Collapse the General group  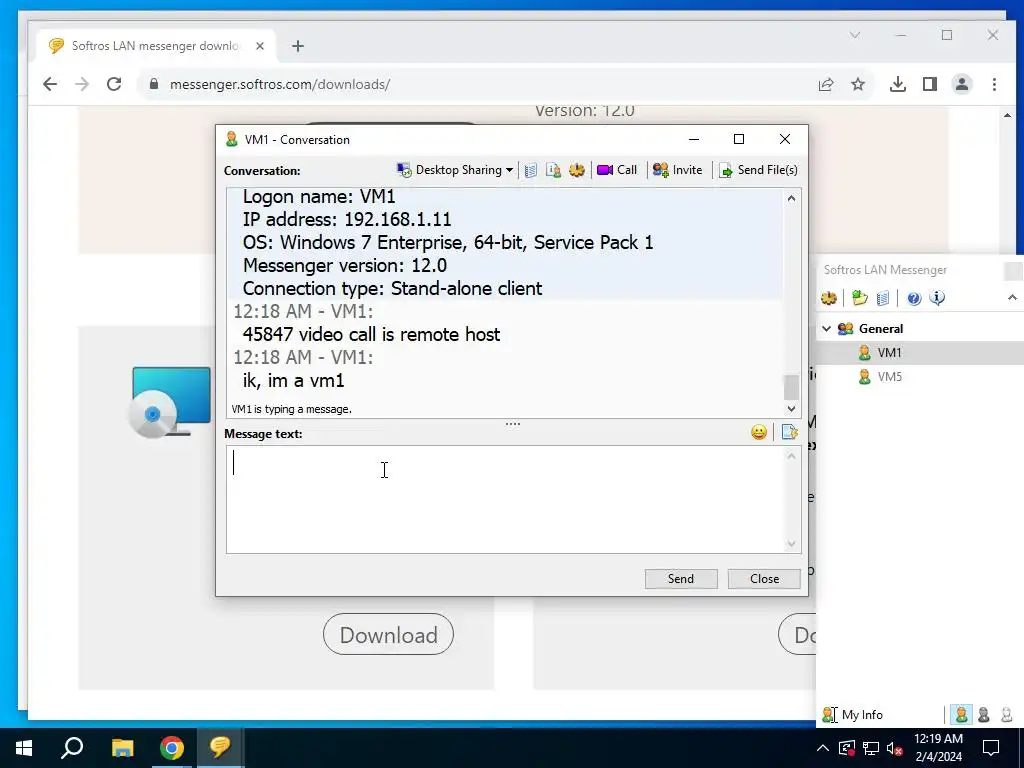(x=826, y=329)
